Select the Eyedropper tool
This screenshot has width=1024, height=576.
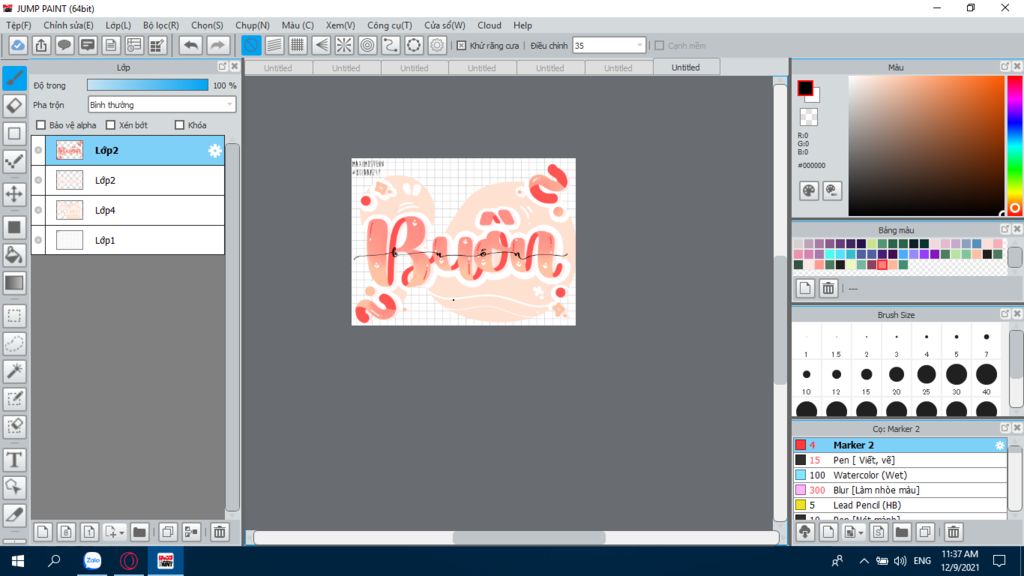[x=14, y=515]
